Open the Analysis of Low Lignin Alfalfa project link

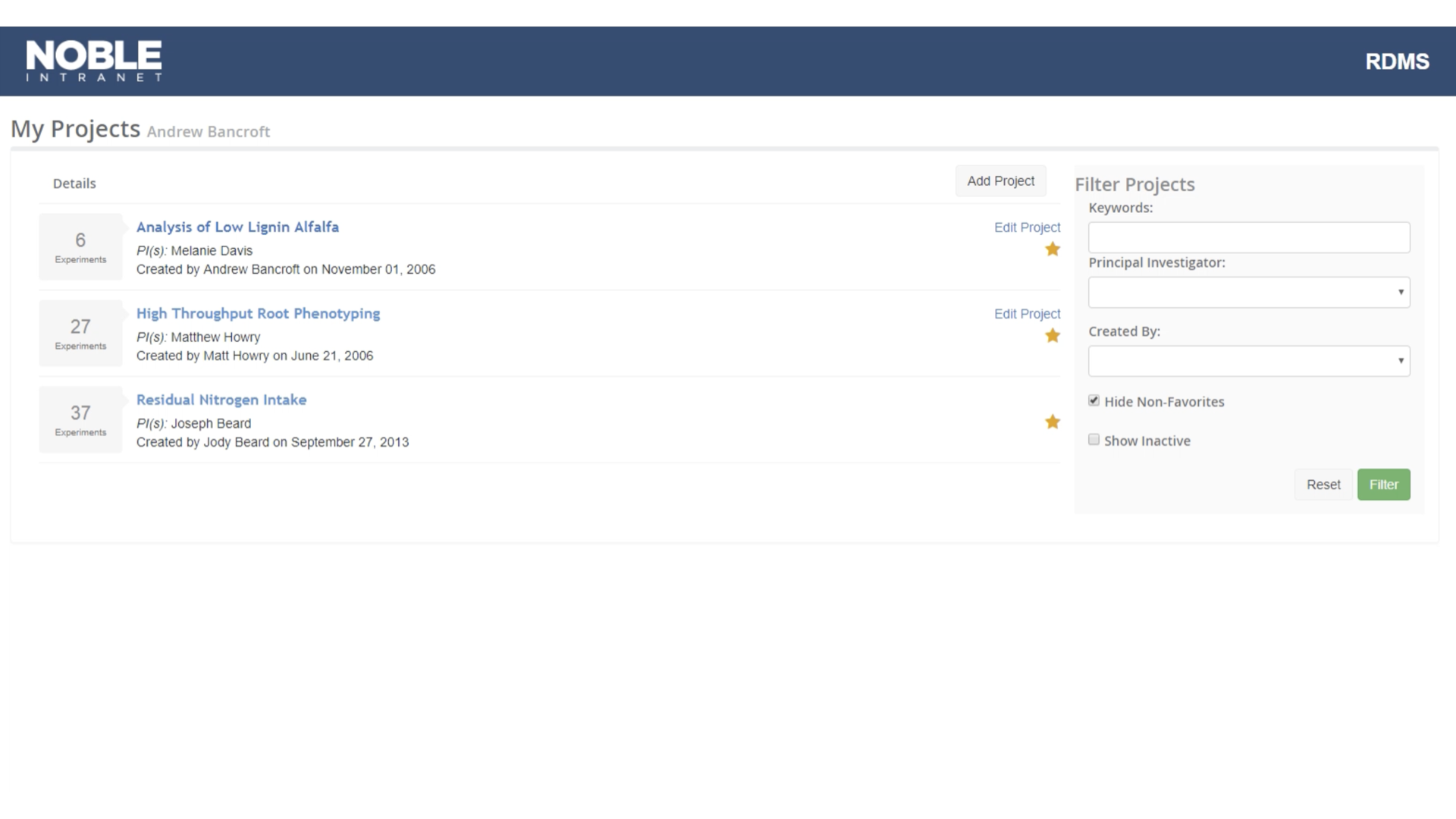pos(237,227)
